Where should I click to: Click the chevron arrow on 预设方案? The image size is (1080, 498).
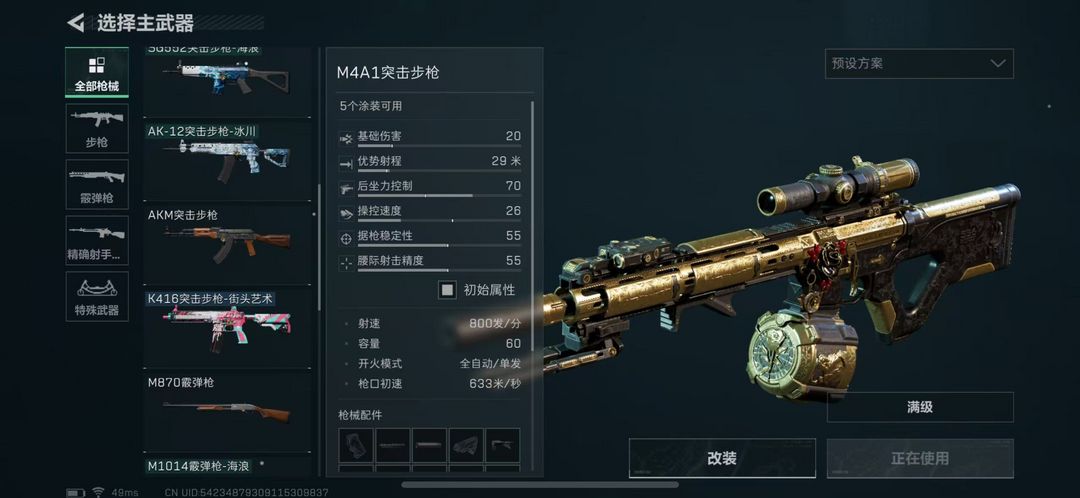(x=997, y=63)
